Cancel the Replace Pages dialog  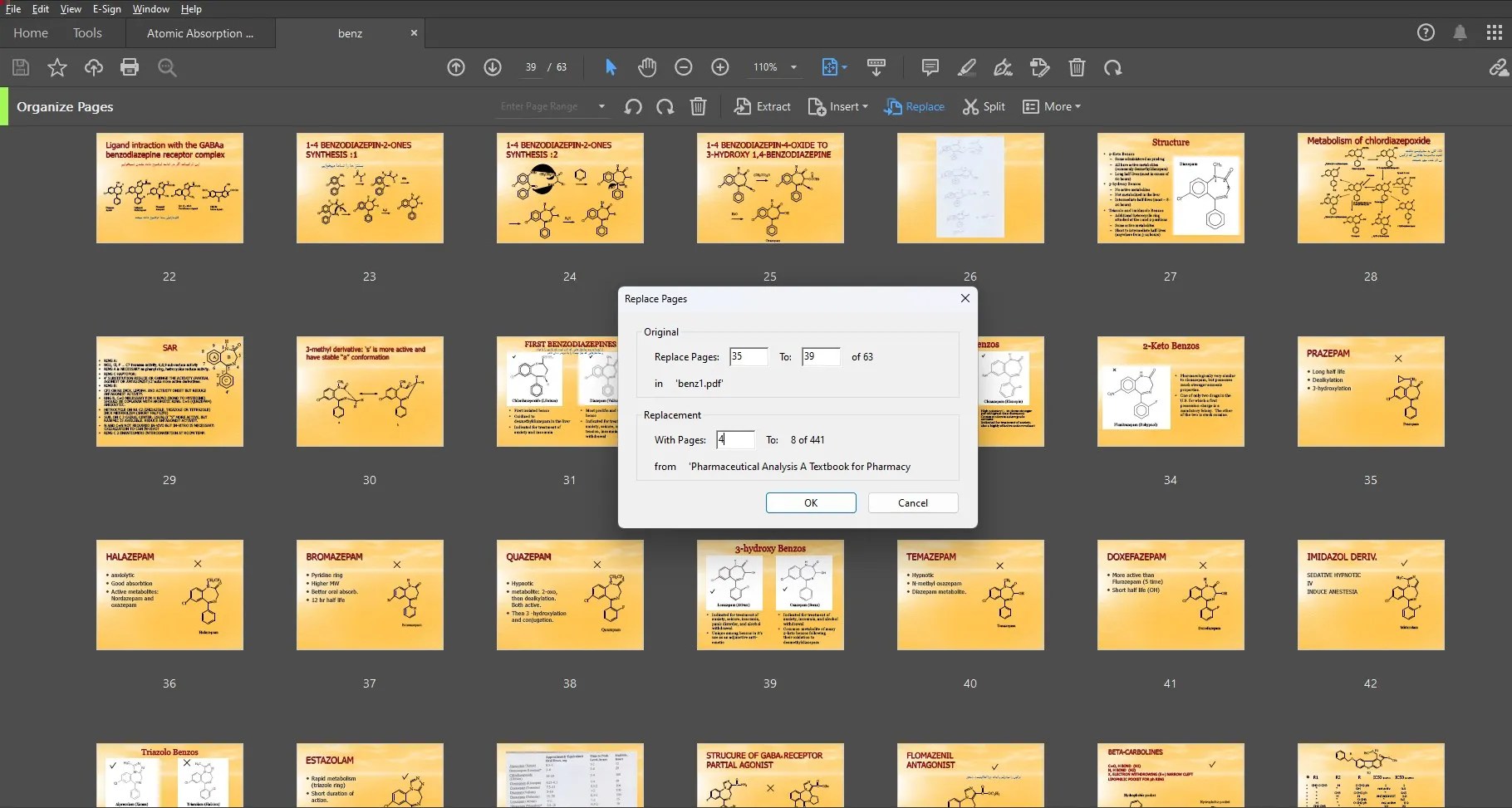coord(912,502)
